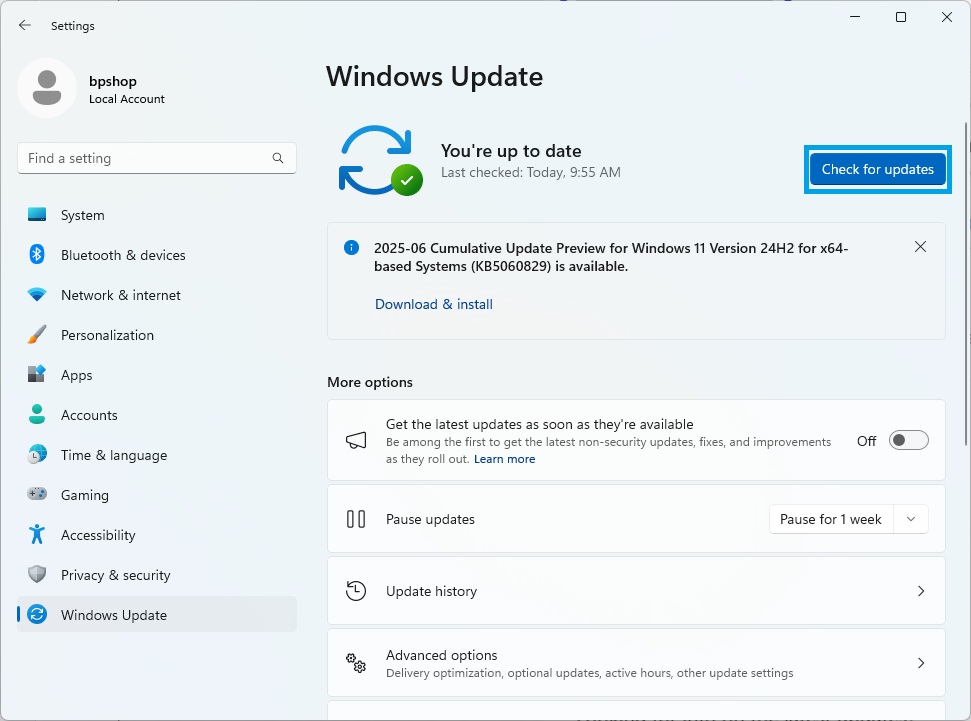Screen dimensions: 971x721
Task: Dismiss the cumulative update notification
Action: (920, 247)
